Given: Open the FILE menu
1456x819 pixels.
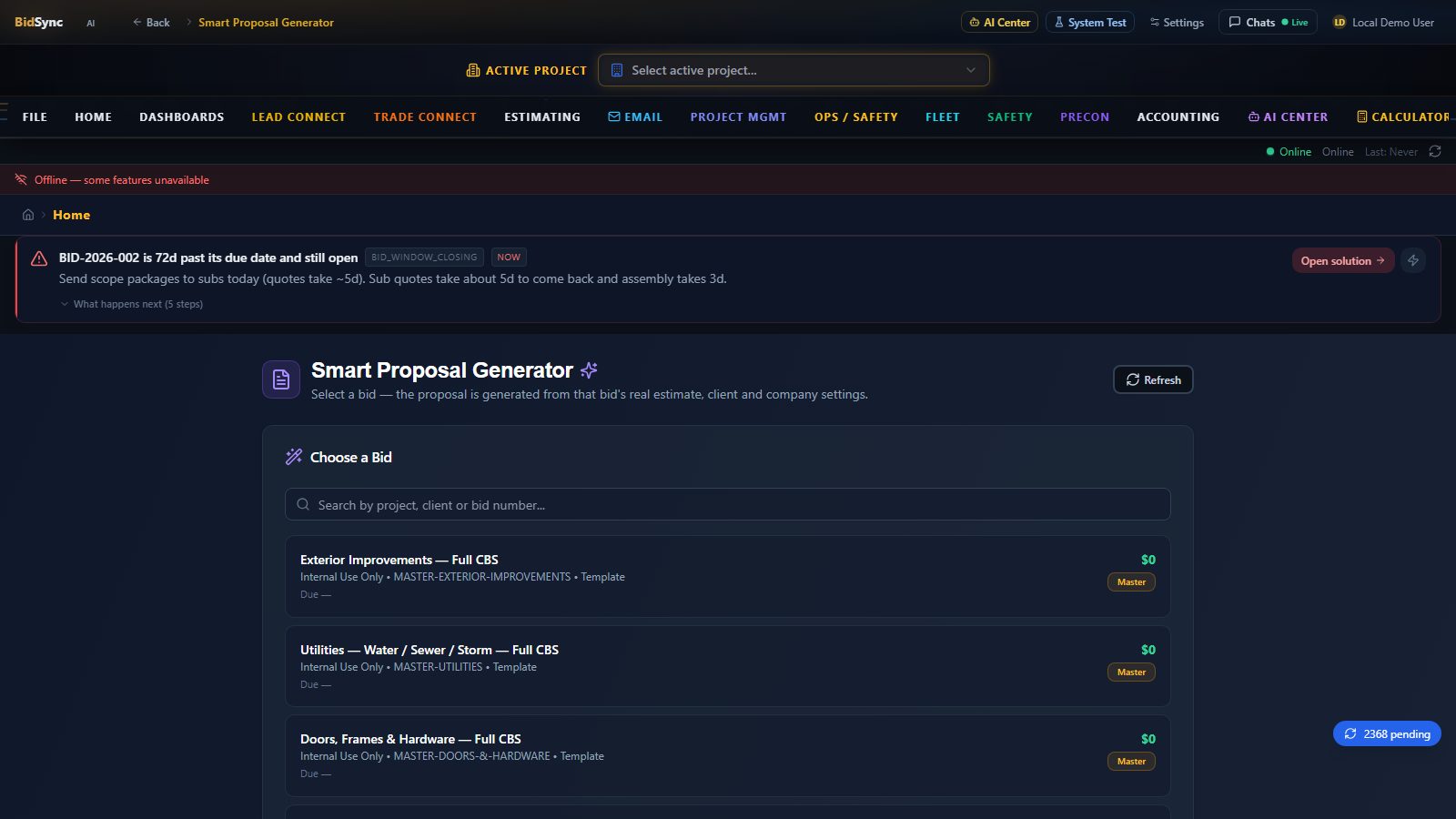Looking at the screenshot, I should [35, 116].
